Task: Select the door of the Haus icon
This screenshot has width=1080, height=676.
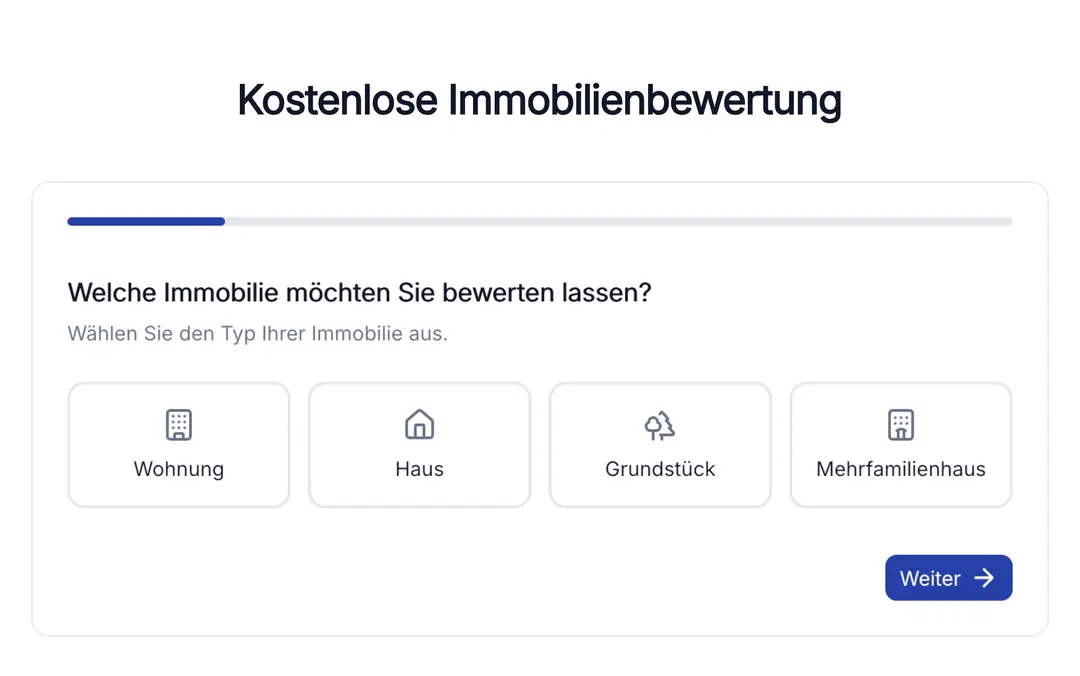Action: 419,430
